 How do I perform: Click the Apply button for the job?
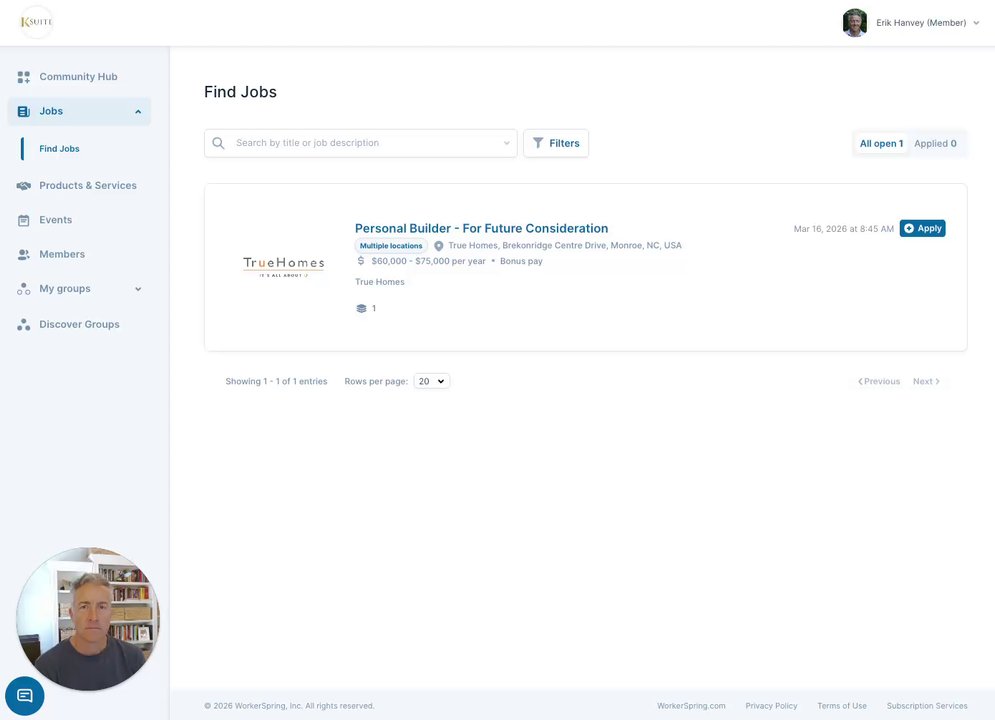922,228
